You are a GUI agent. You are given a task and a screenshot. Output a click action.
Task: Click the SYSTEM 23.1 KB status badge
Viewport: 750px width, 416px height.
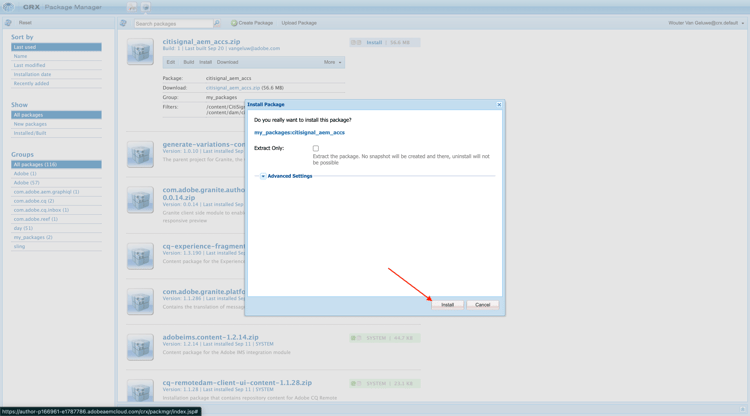click(385, 383)
